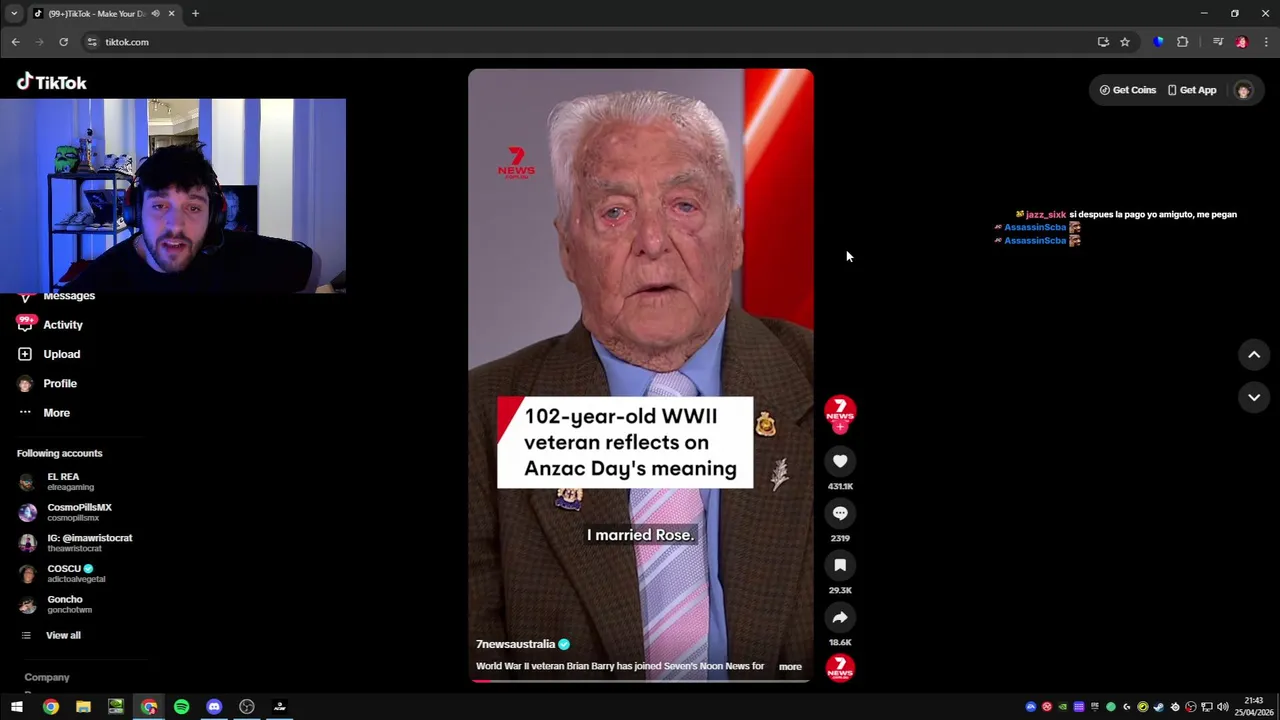View site information icon in address bar
Image resolution: width=1280 pixels, height=720 pixels.
click(92, 42)
